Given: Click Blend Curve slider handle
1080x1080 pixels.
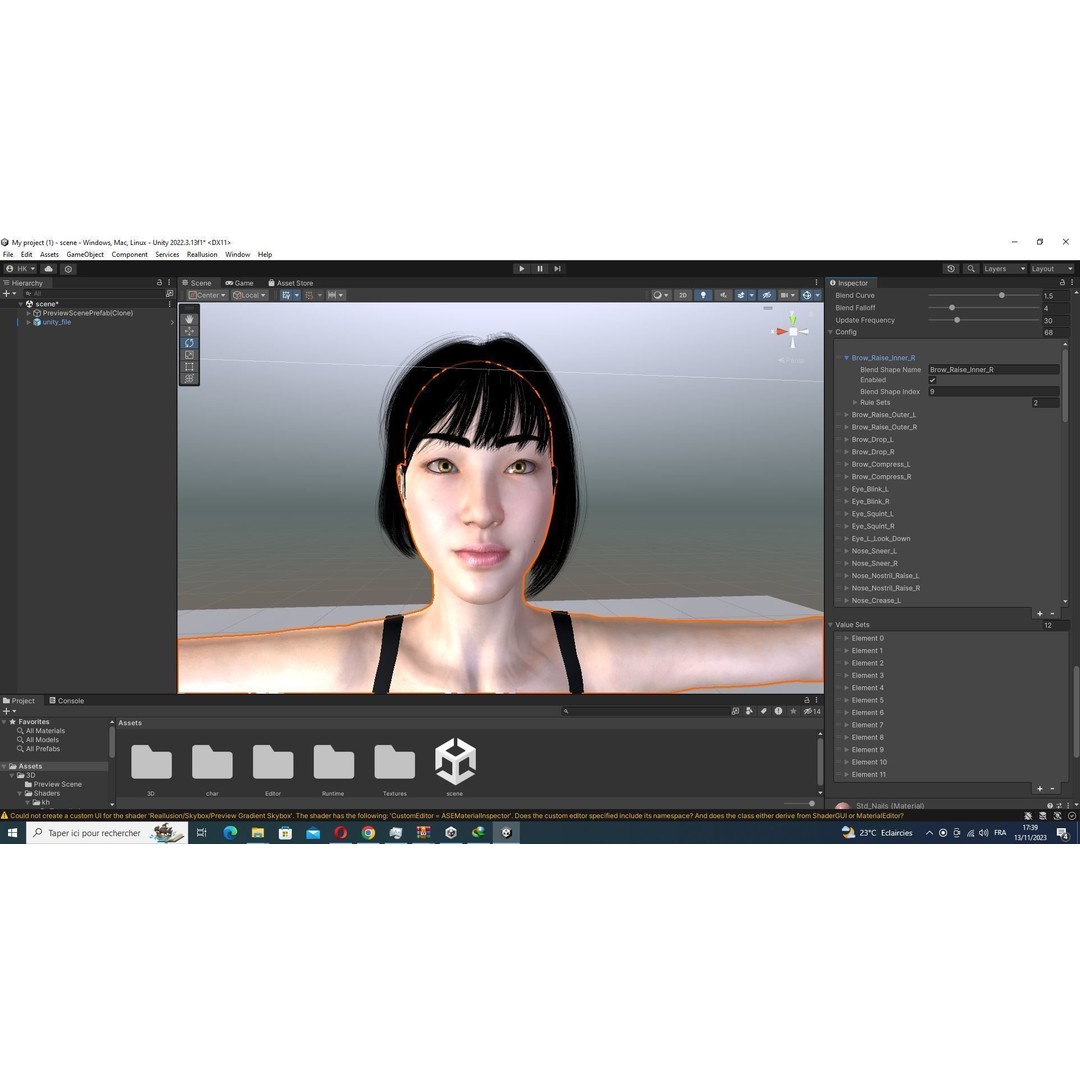Looking at the screenshot, I should coord(1001,295).
